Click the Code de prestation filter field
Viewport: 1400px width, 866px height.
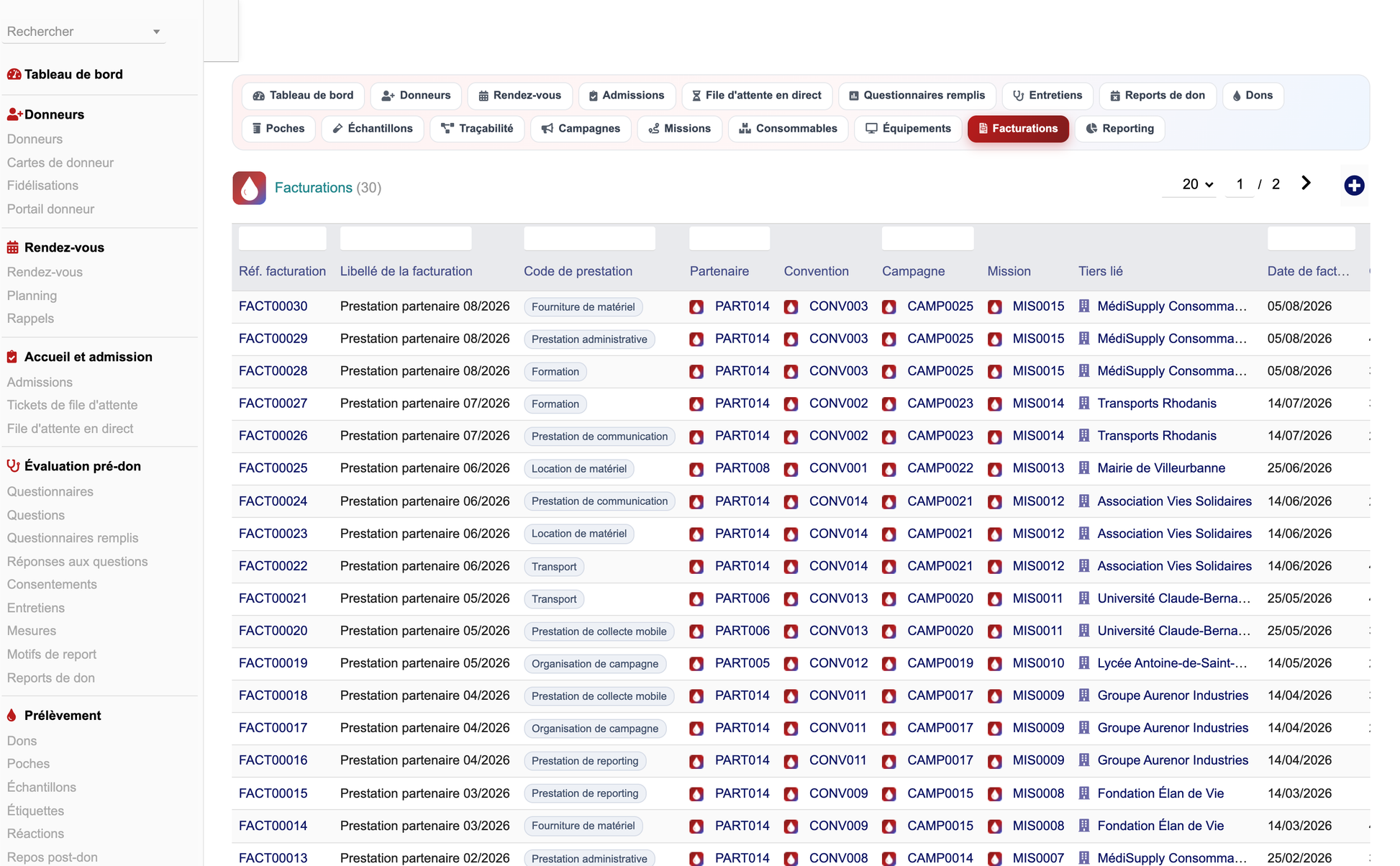point(589,238)
